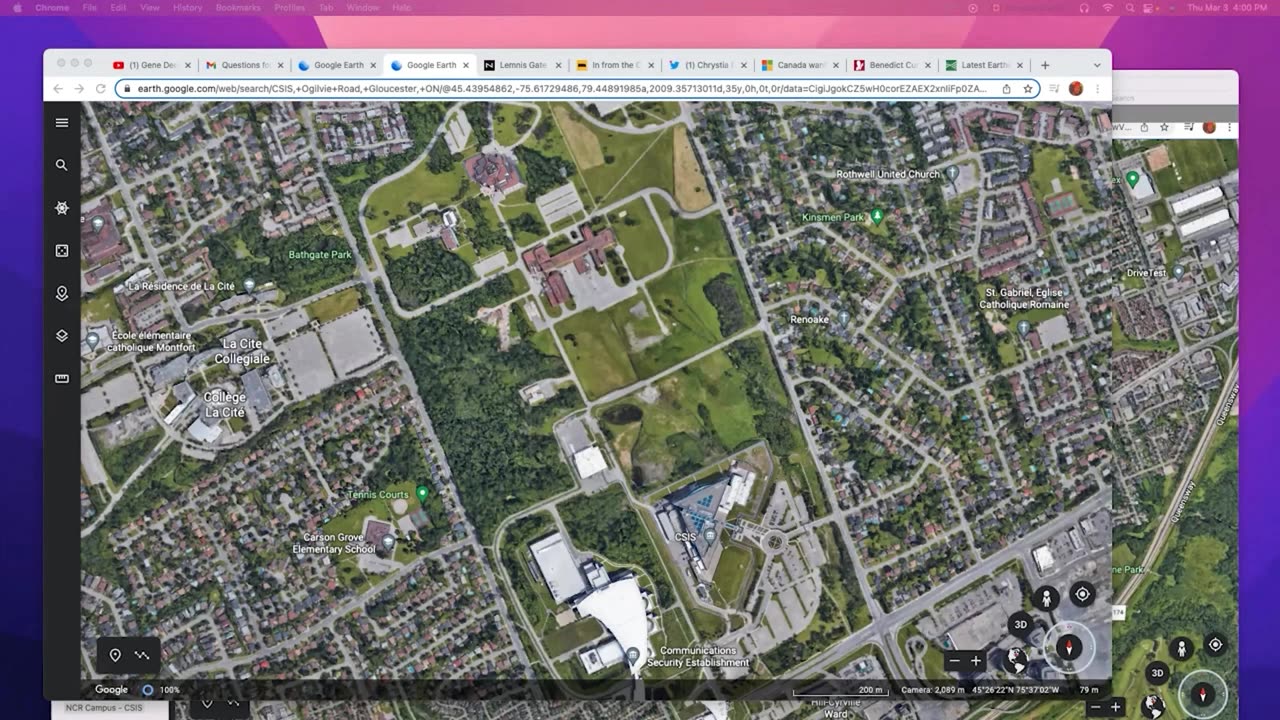1280x720 pixels.
Task: Click the coordinates readout in status bar
Action: 1016,690
